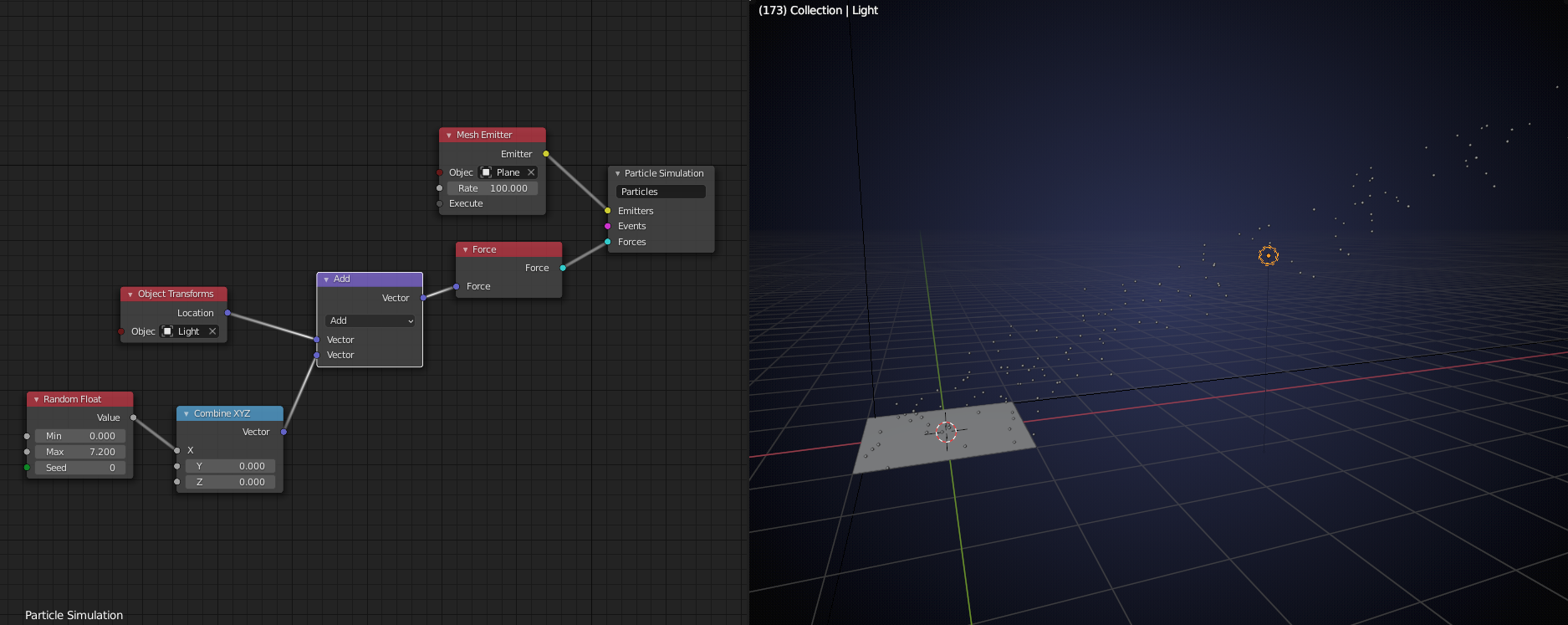
Task: Click the Light object picker icon
Action: [x=167, y=331]
